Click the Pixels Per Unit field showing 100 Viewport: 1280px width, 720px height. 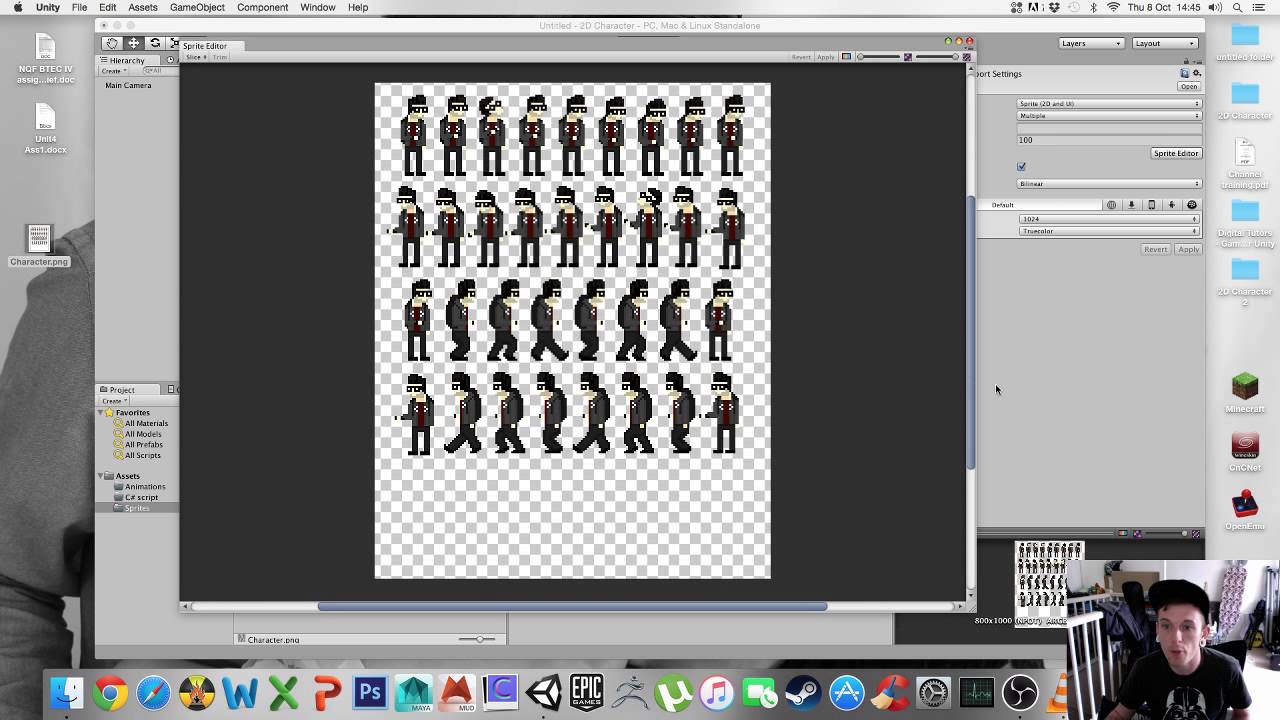[1109, 140]
